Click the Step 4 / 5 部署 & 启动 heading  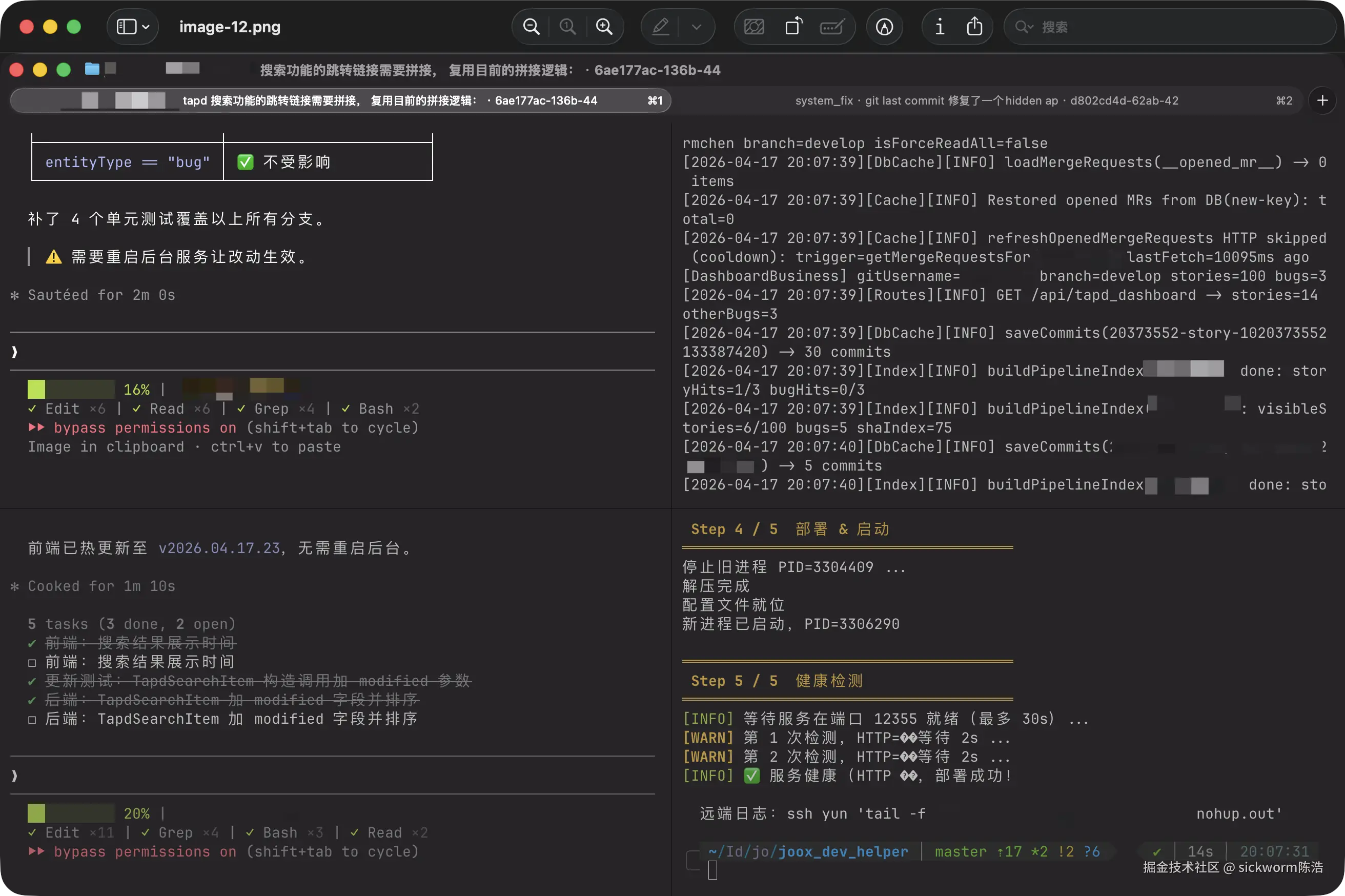pyautogui.click(x=790, y=528)
